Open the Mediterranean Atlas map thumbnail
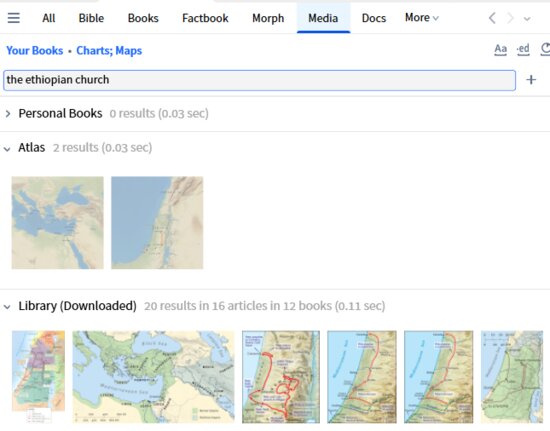This screenshot has height=431, width=550. 58,223
